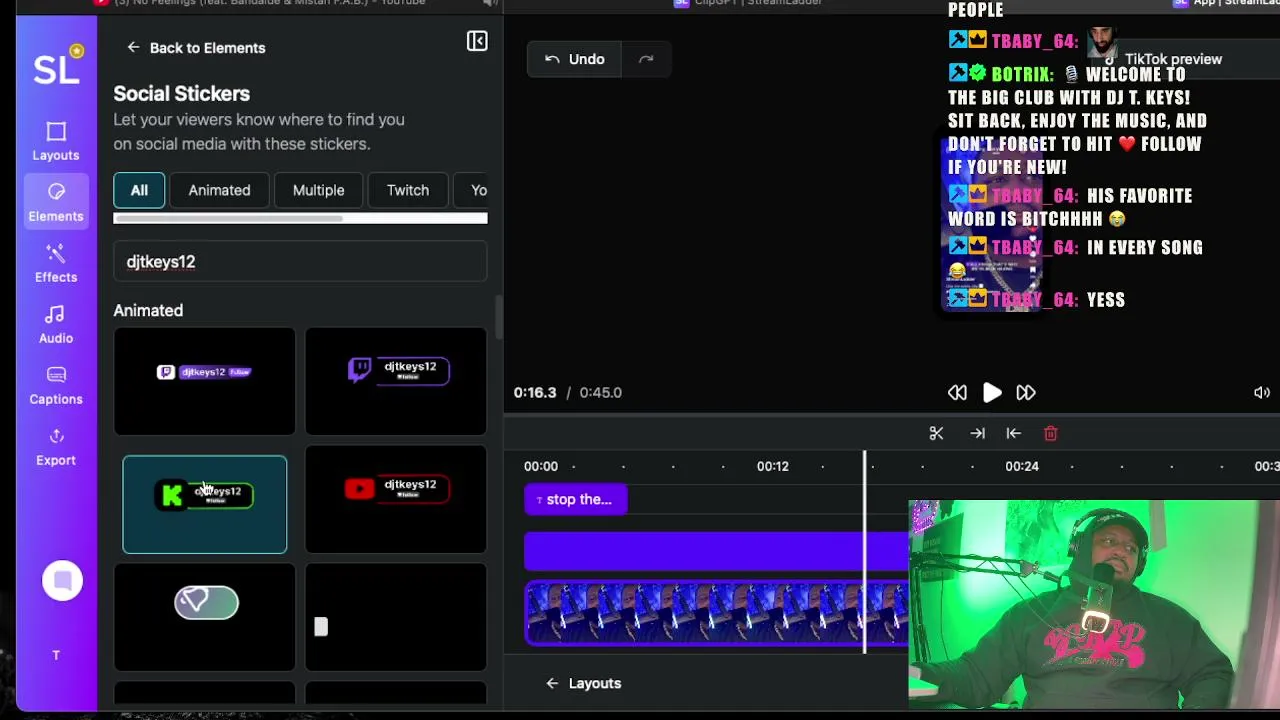Open the Export section

pos(56,447)
